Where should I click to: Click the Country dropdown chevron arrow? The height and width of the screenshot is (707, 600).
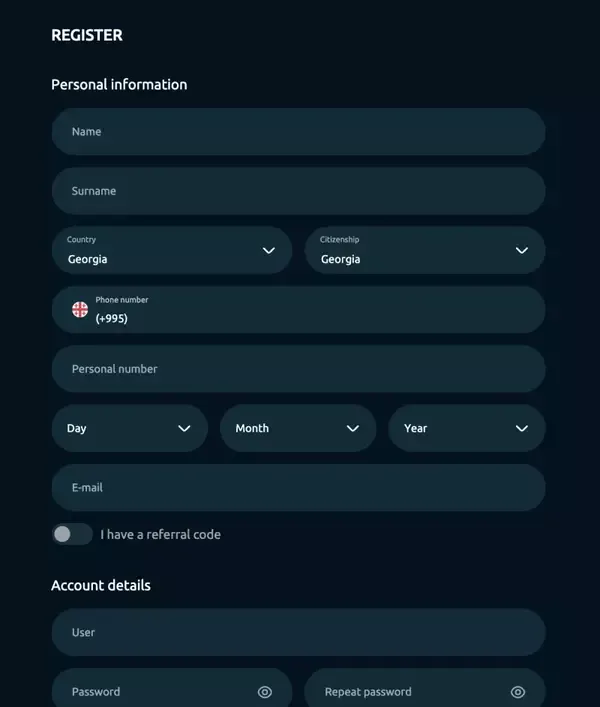[269, 250]
